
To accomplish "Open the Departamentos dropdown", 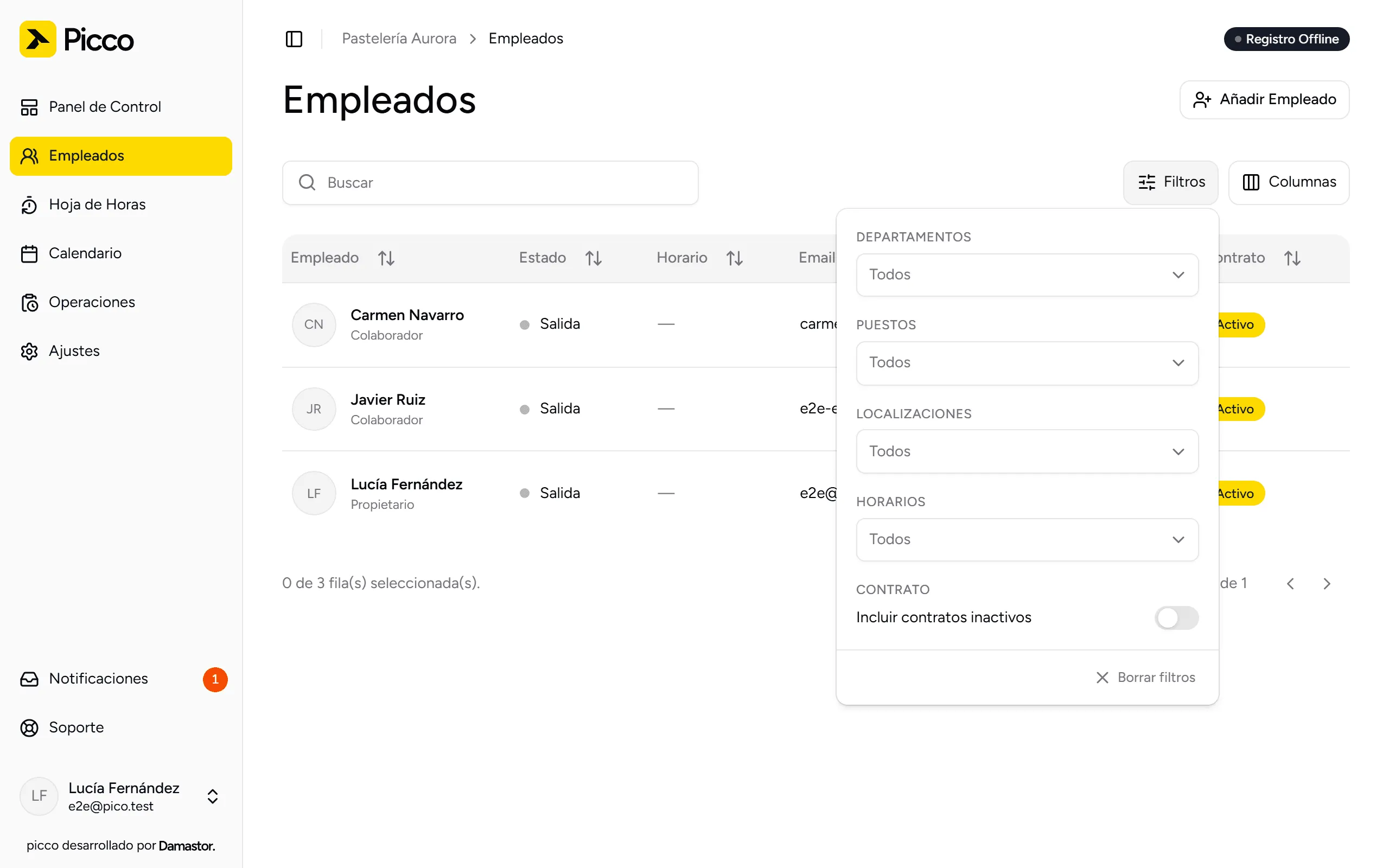I will click(x=1027, y=275).
